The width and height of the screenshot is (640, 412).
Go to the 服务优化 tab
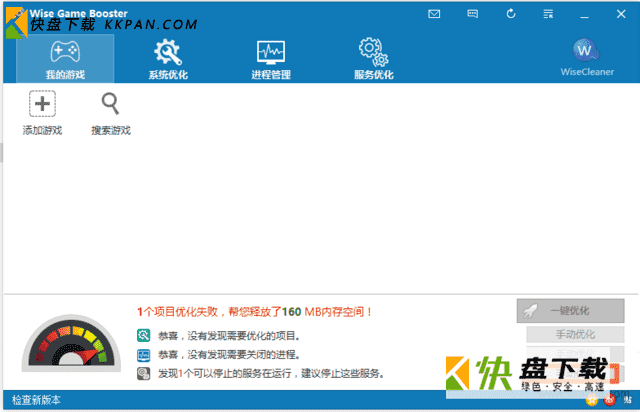point(373,59)
